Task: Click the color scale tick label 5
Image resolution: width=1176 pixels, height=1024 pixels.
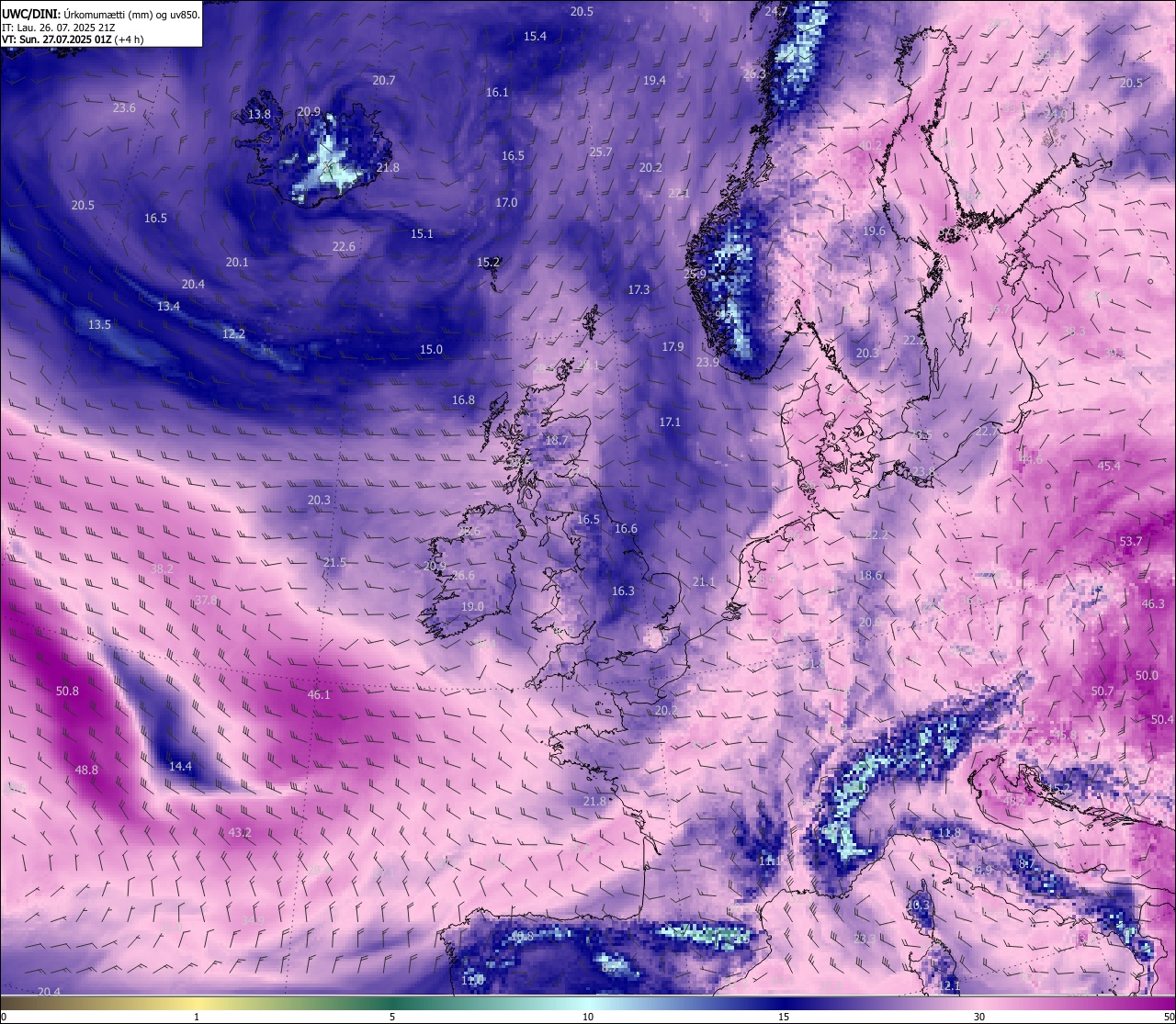Action: tap(392, 1017)
